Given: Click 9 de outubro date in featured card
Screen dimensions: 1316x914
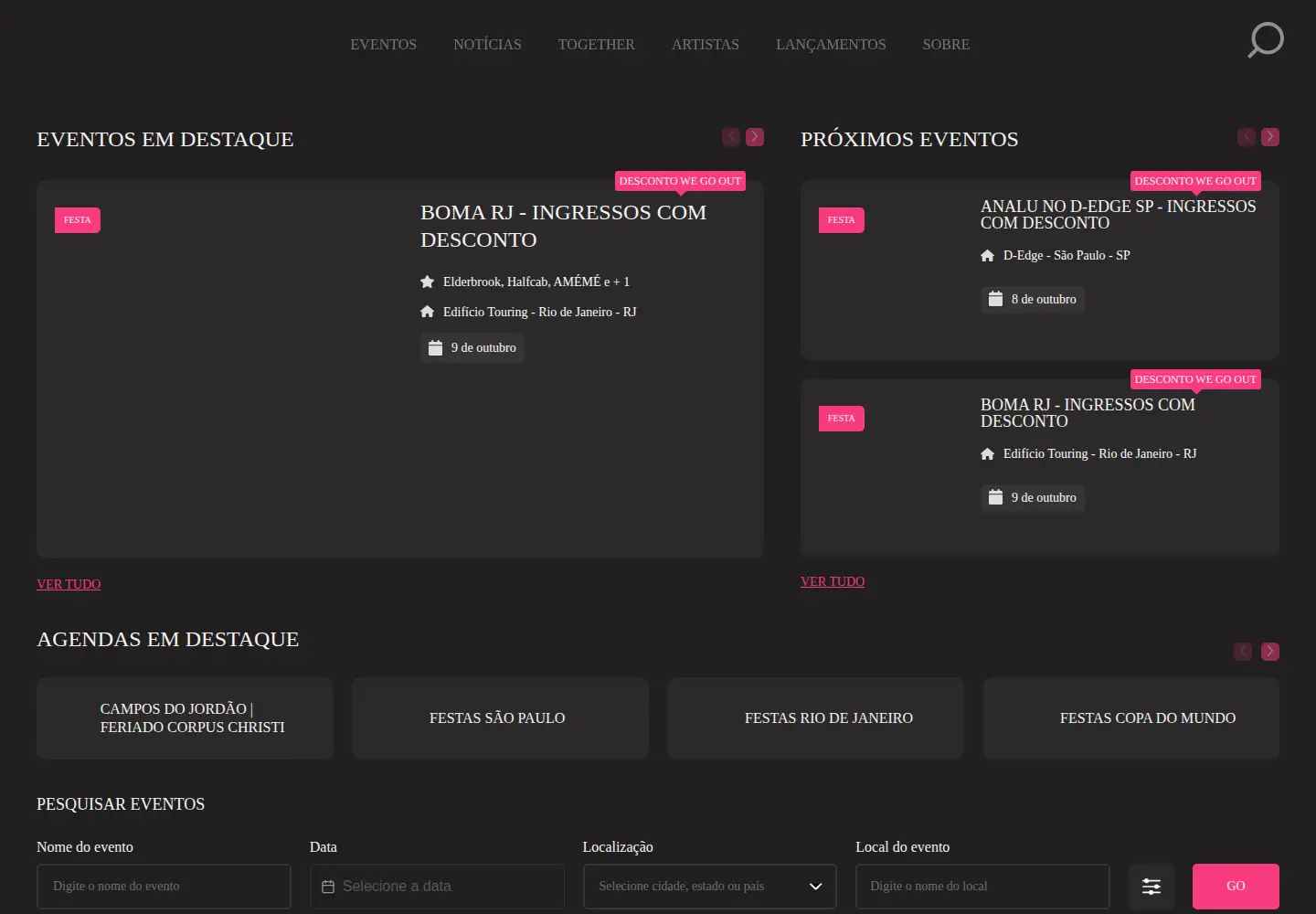Looking at the screenshot, I should pyautogui.click(x=472, y=347).
